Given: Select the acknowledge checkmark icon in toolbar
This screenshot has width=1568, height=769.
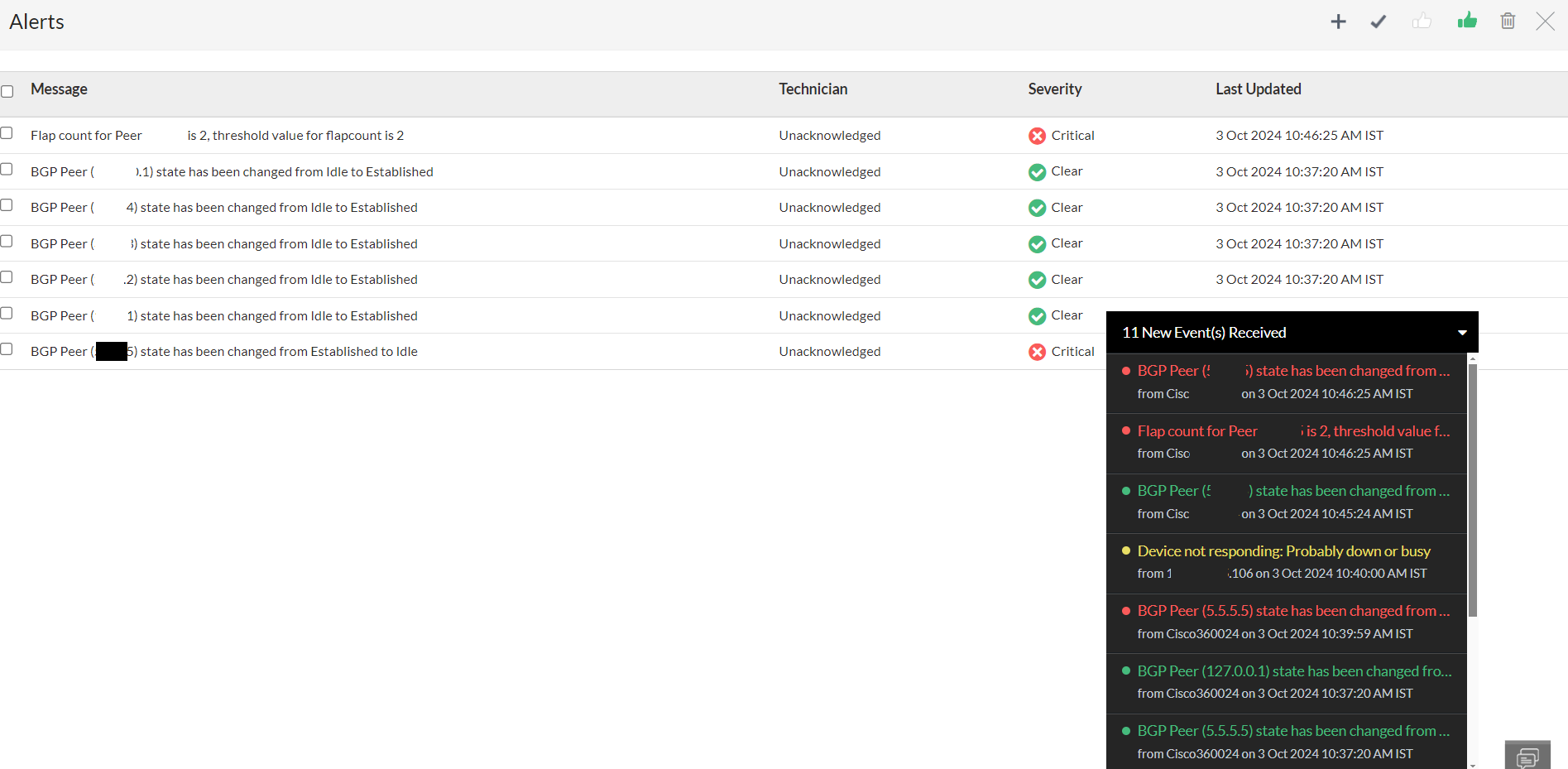Looking at the screenshot, I should click(x=1378, y=21).
